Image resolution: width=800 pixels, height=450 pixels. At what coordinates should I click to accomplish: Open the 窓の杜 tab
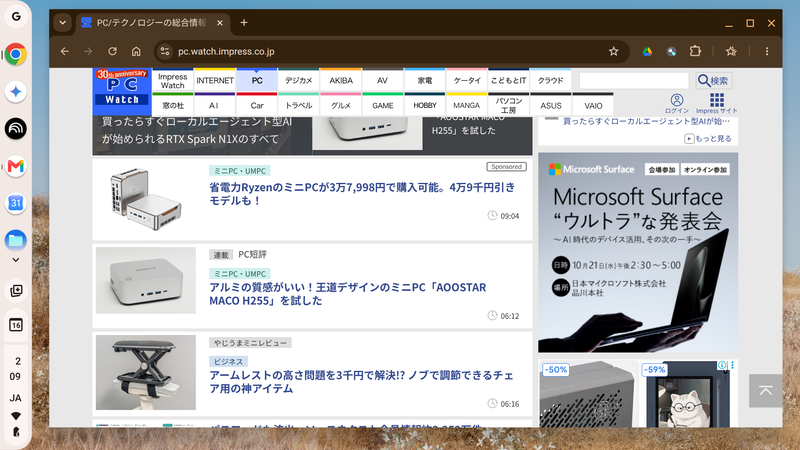point(172,105)
